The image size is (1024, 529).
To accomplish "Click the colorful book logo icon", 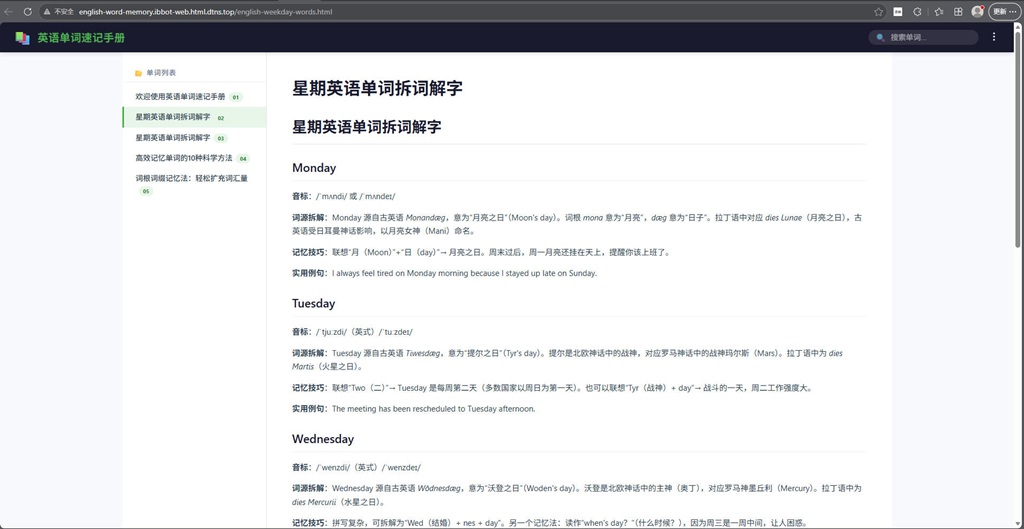I will 22,38.
